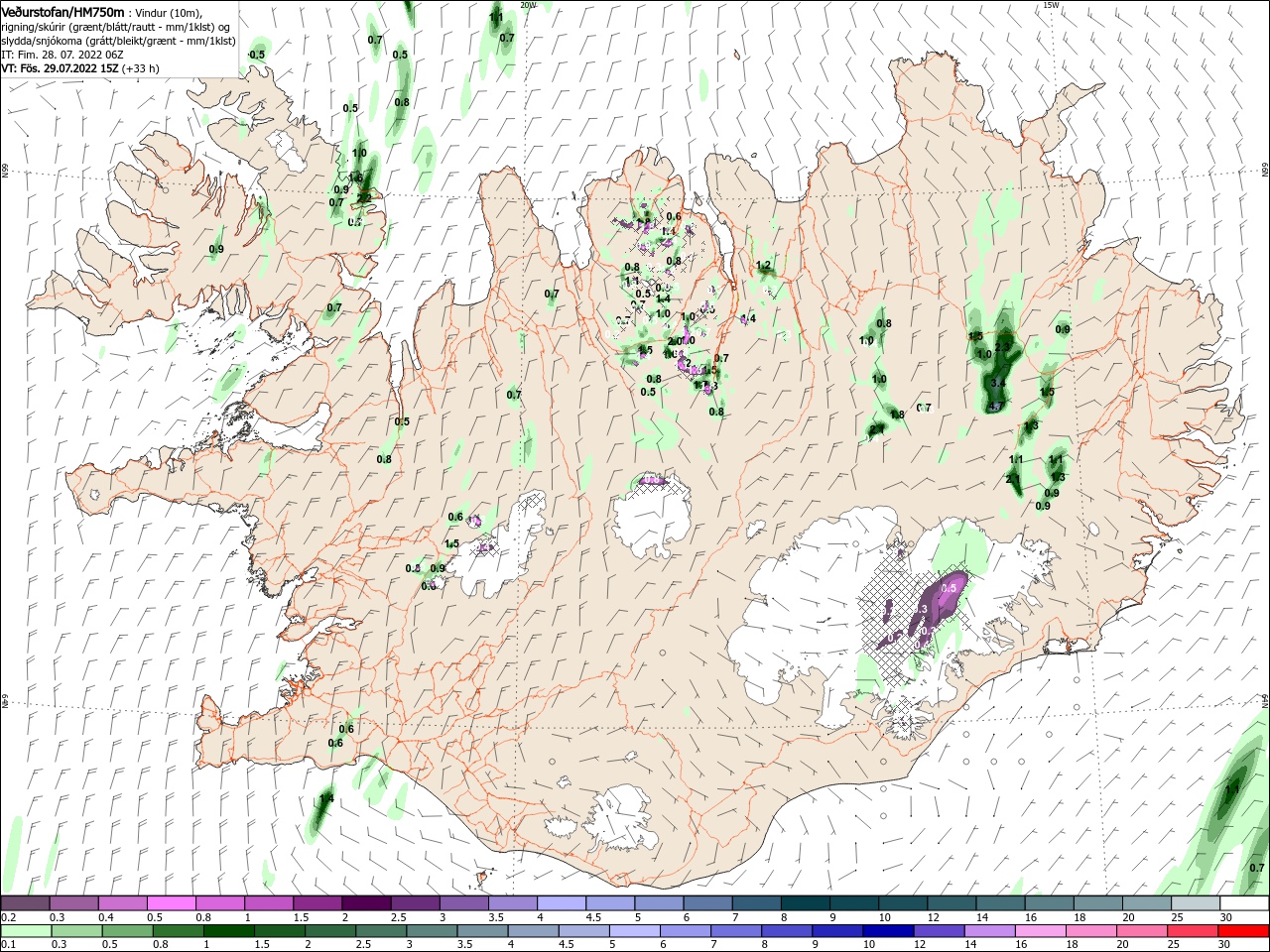Screen dimensions: 1270x952
Task: Click the '0.2' label in upper legend row
Action: coord(8,918)
